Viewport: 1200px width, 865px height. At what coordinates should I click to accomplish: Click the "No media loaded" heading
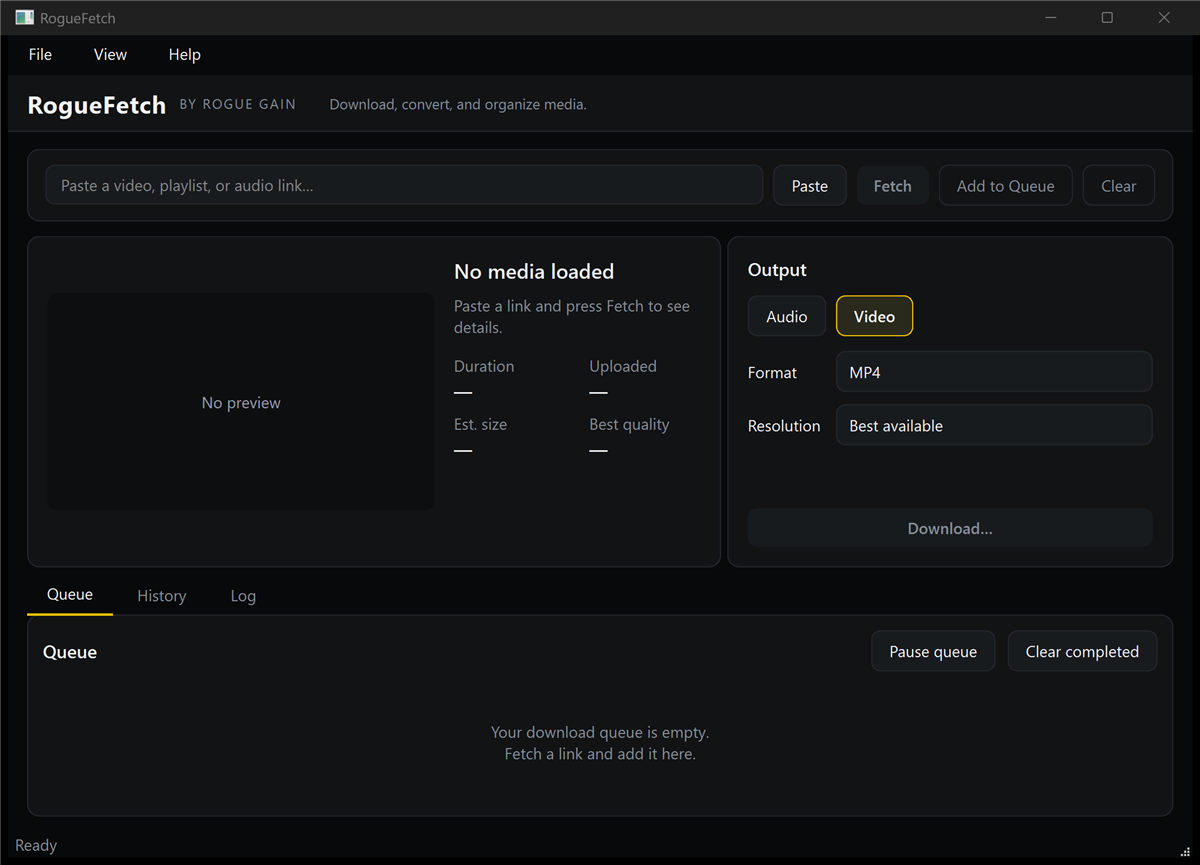[534, 271]
